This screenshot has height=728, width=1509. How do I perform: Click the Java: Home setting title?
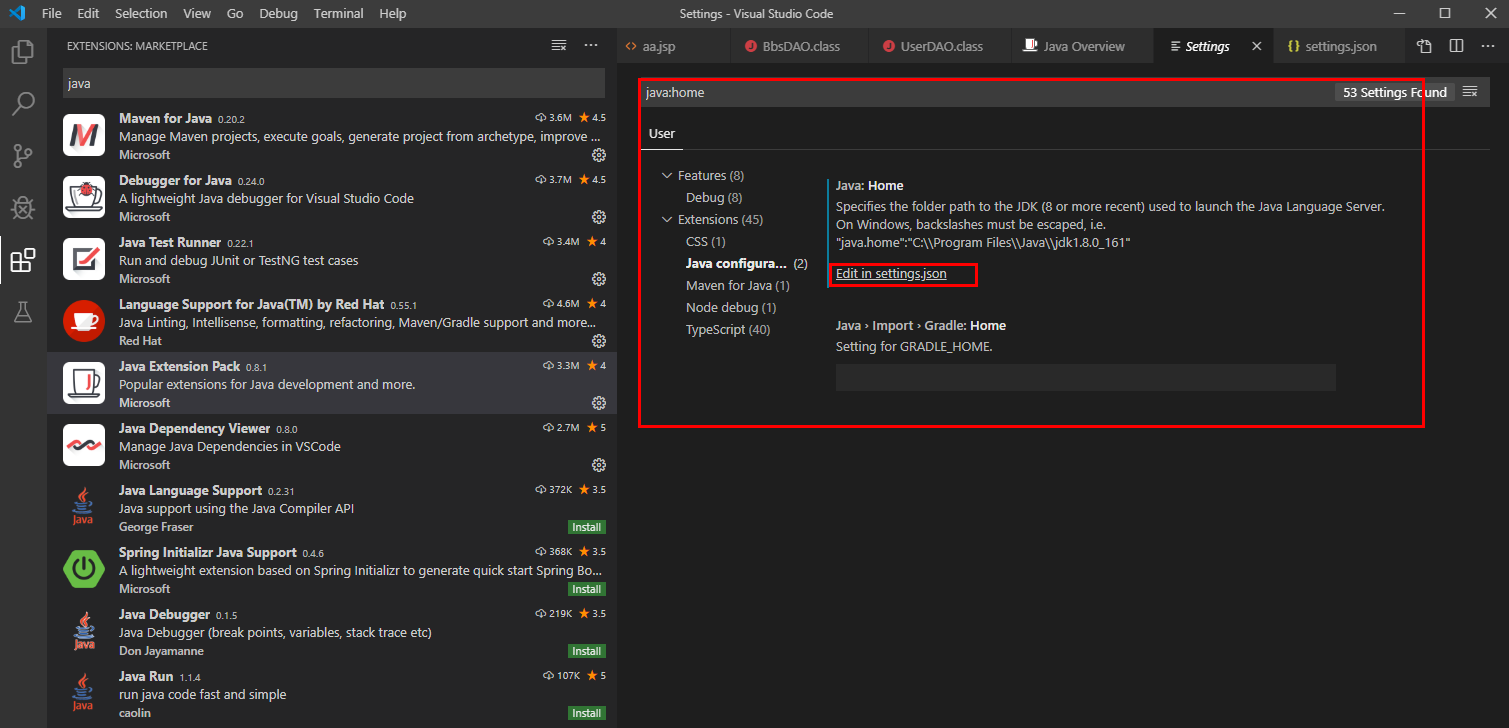point(869,185)
